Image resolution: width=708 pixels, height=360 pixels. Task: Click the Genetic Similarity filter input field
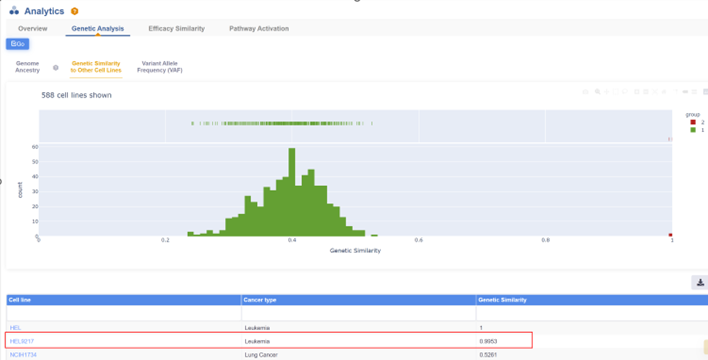(x=592, y=313)
